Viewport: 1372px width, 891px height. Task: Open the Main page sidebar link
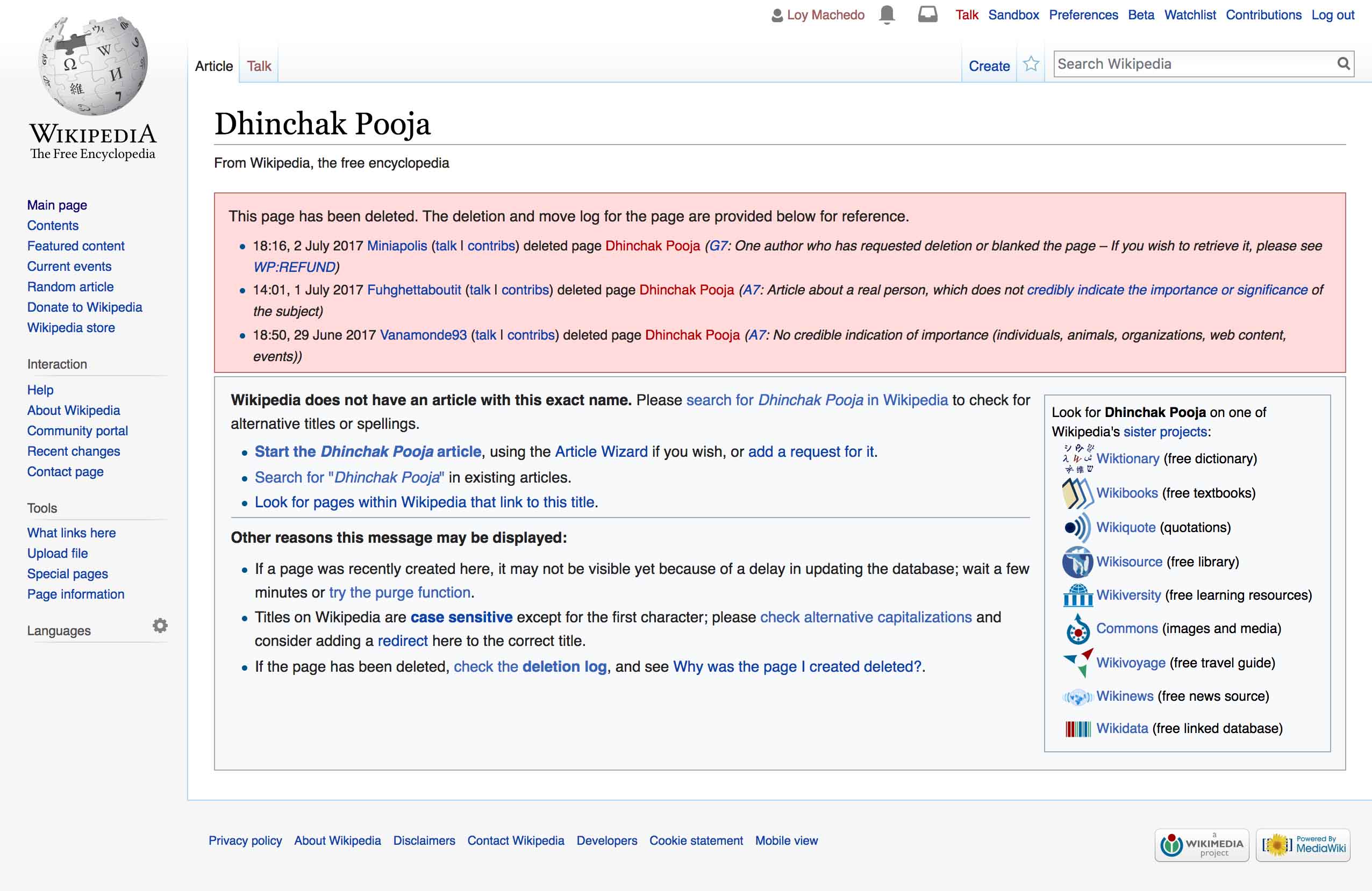[57, 205]
